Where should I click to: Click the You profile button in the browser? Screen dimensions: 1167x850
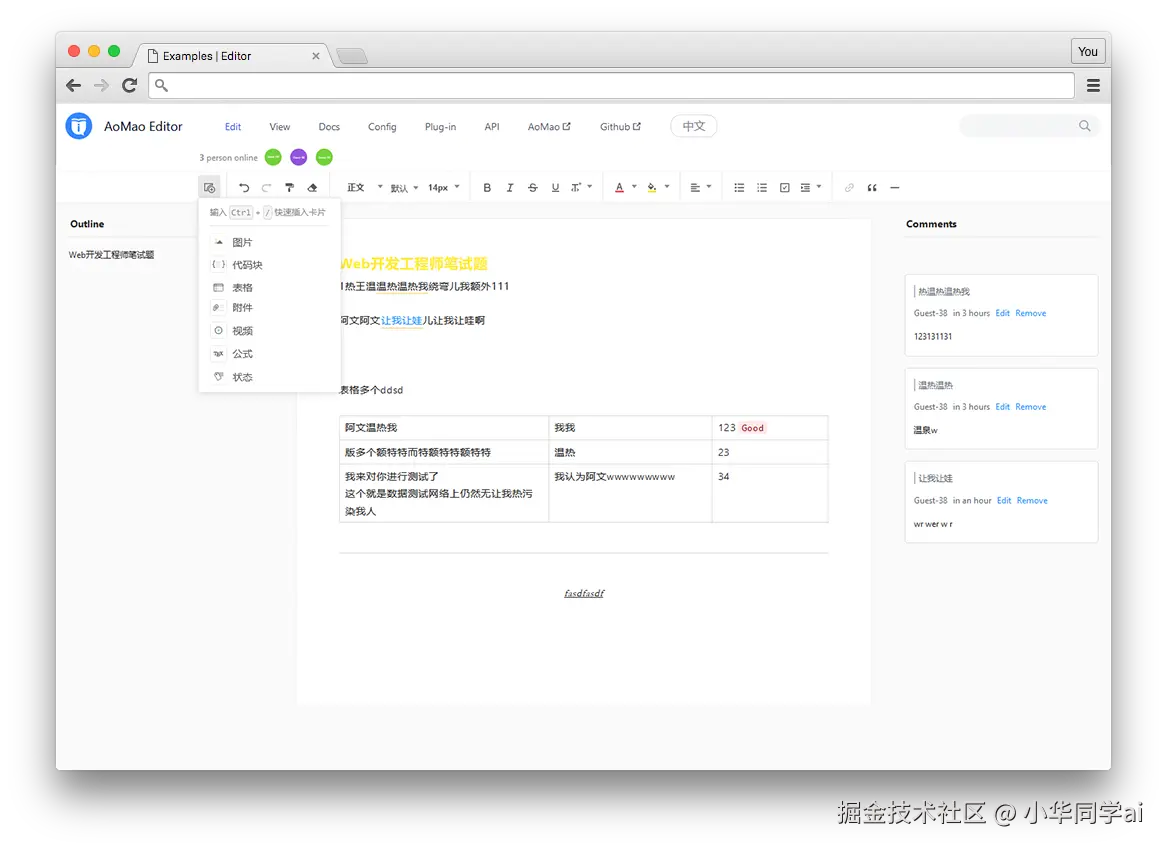coord(1087,51)
